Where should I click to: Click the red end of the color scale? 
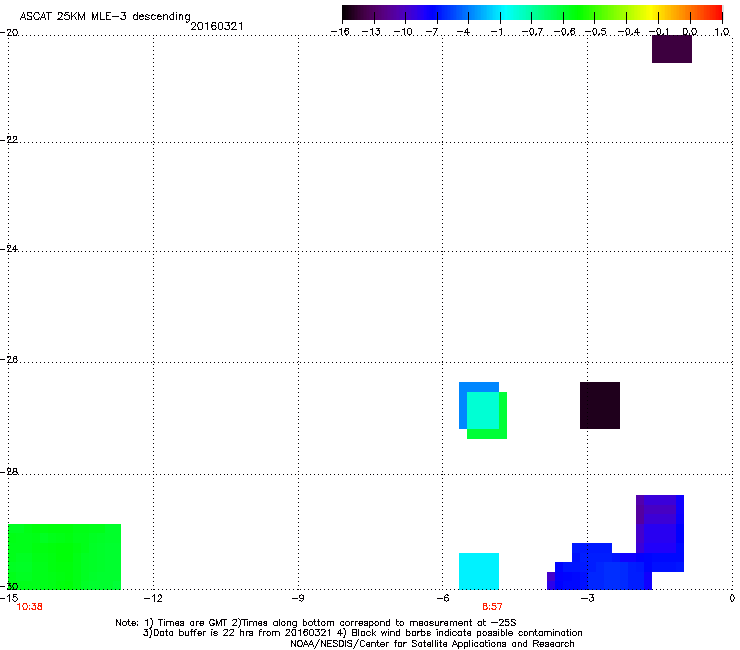coord(715,12)
